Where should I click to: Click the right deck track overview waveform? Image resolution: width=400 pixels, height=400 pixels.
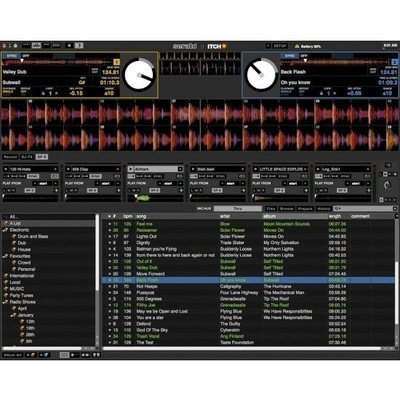click(x=336, y=62)
